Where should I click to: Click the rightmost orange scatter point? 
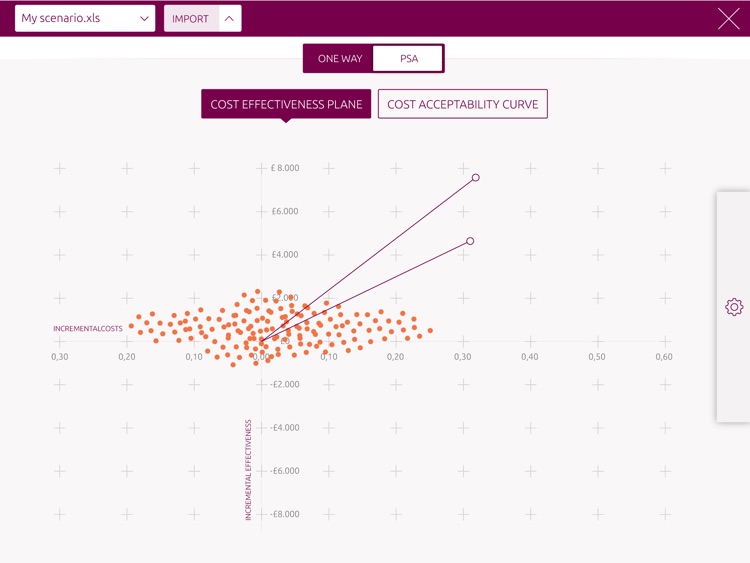point(430,331)
